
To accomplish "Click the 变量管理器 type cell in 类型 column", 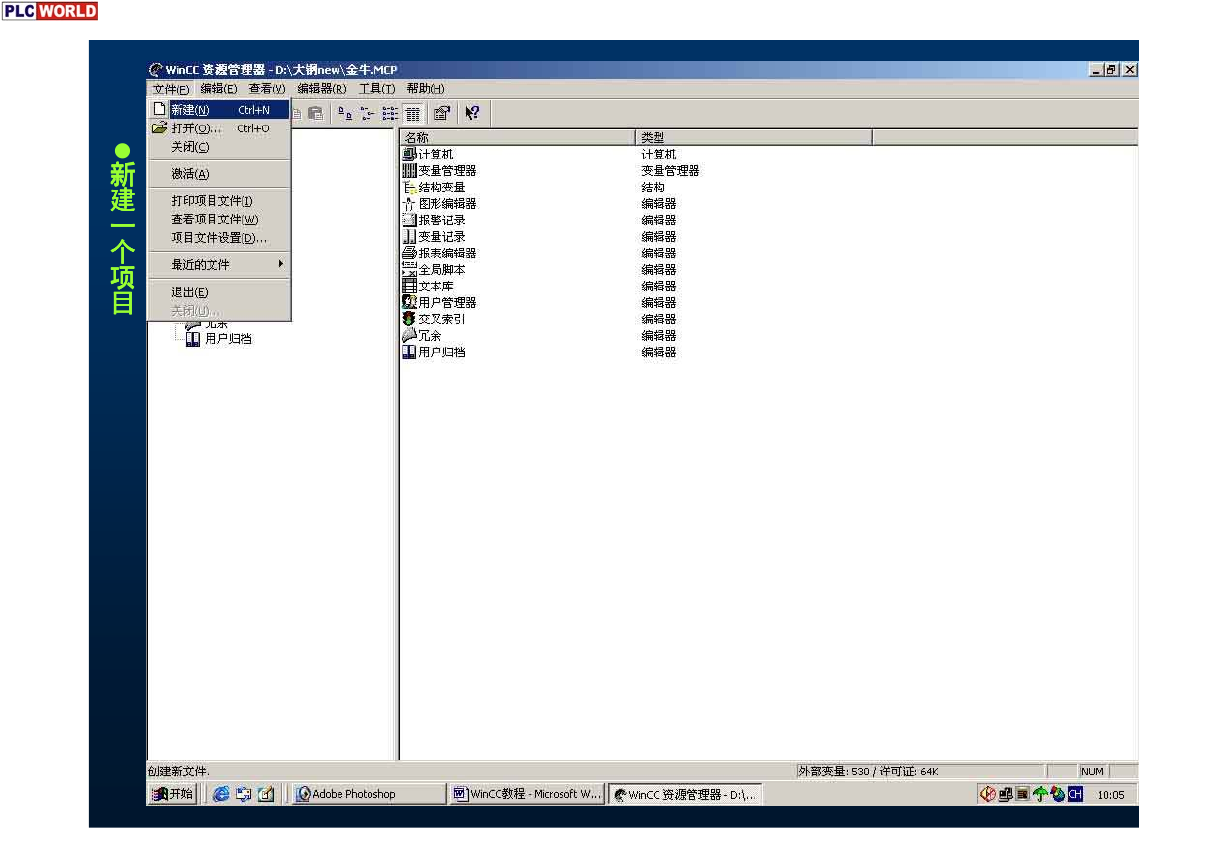I will [670, 170].
